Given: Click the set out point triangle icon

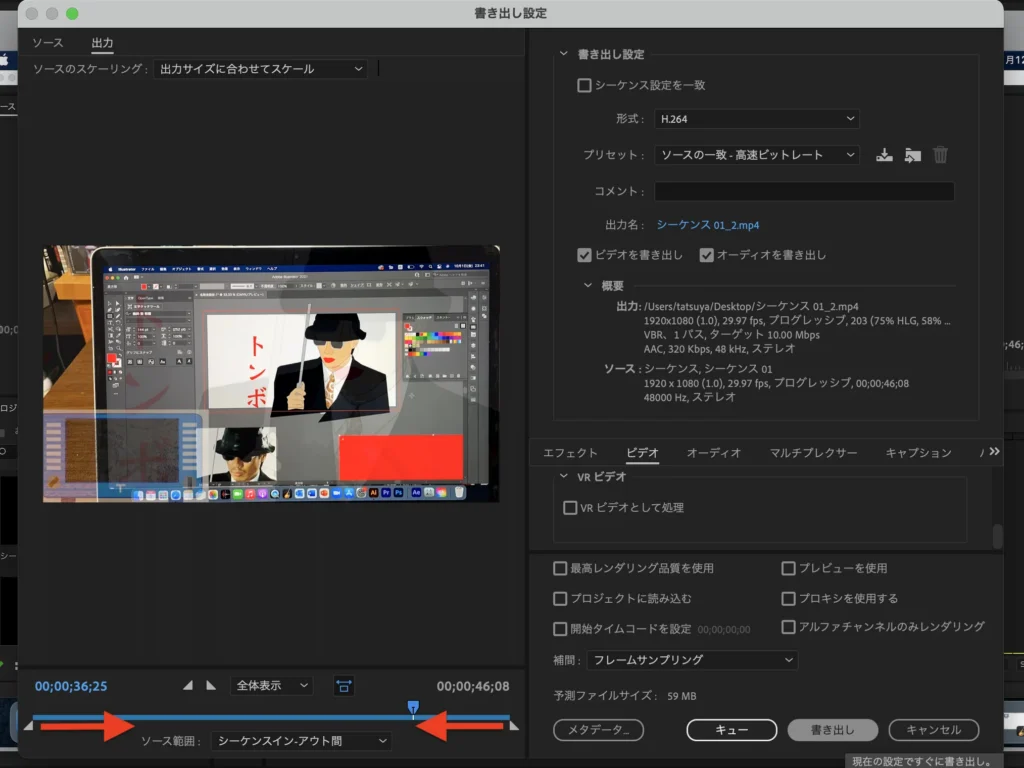Looking at the screenshot, I should pos(210,686).
